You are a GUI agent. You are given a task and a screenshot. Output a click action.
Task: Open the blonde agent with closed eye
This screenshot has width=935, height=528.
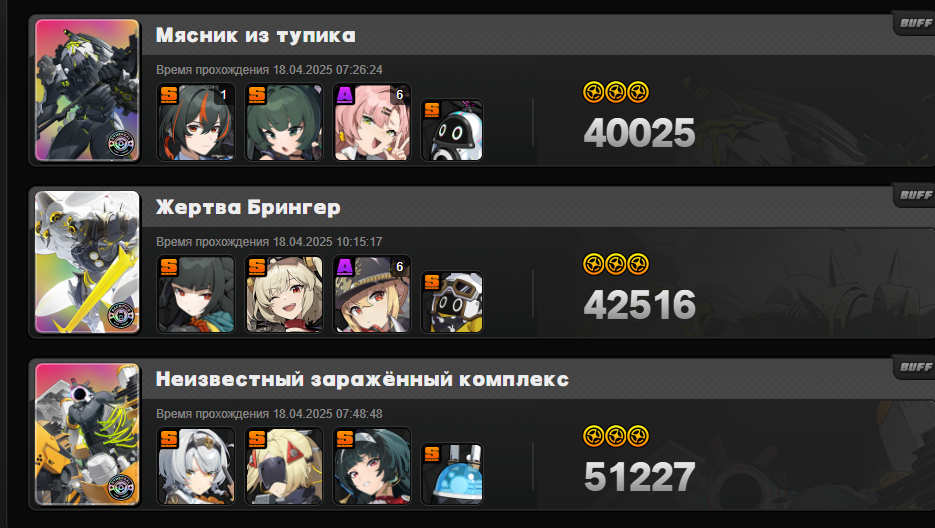point(284,294)
